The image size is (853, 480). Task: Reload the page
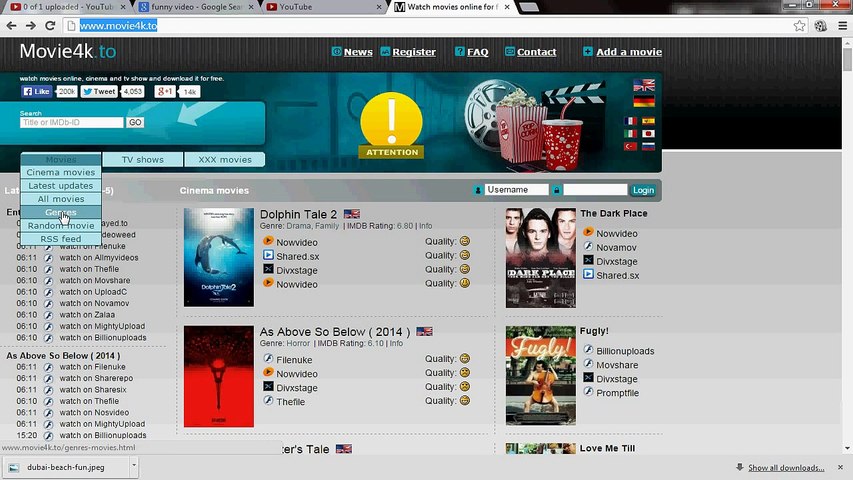(x=50, y=26)
